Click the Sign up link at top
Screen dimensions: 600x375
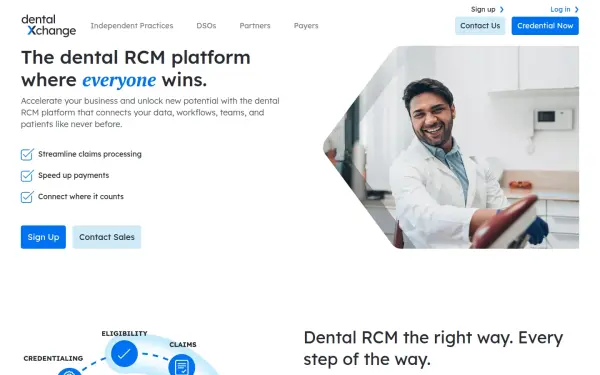483,9
